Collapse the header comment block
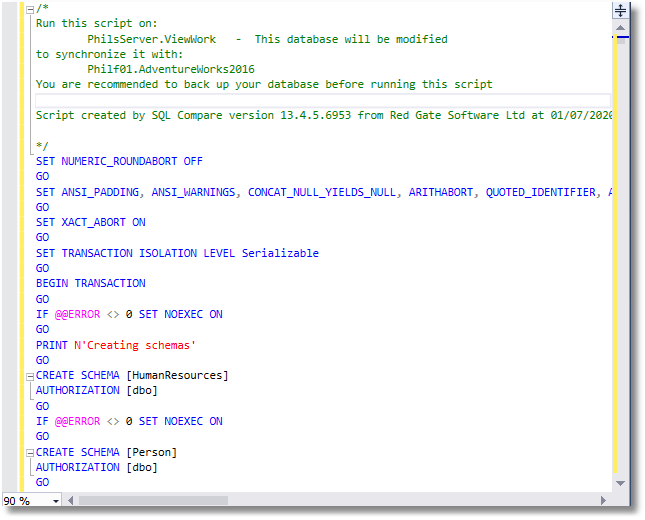645x520 pixels. [30, 10]
